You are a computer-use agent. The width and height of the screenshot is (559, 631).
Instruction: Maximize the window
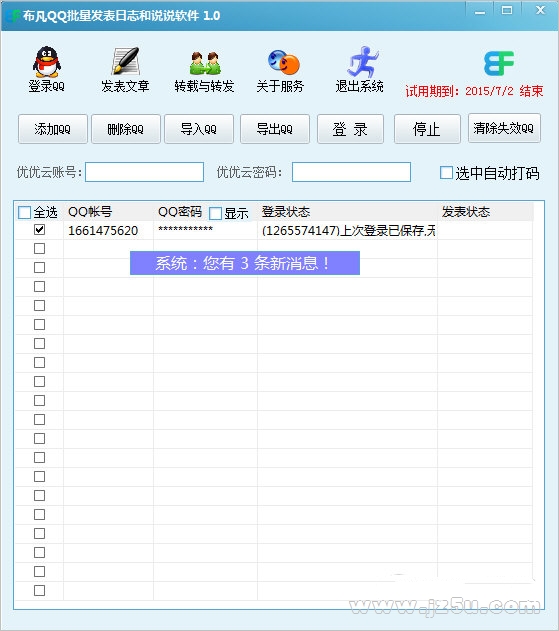pos(507,10)
